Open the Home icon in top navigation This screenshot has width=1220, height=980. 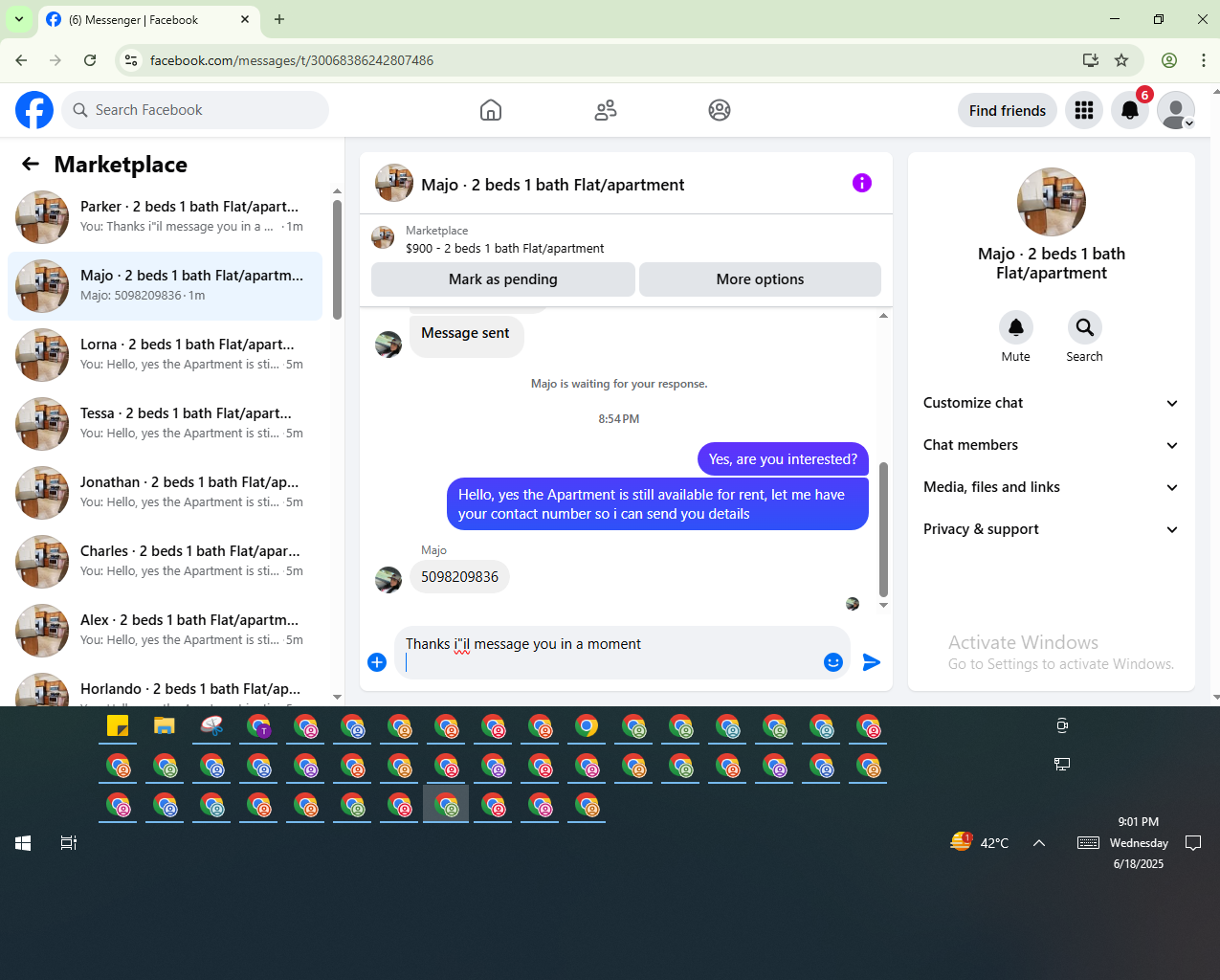point(491,110)
